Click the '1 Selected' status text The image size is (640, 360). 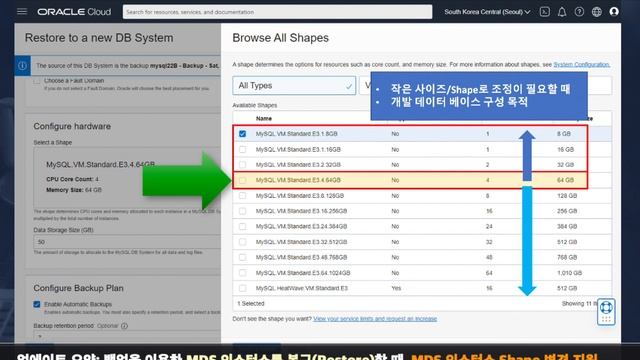tap(251, 304)
